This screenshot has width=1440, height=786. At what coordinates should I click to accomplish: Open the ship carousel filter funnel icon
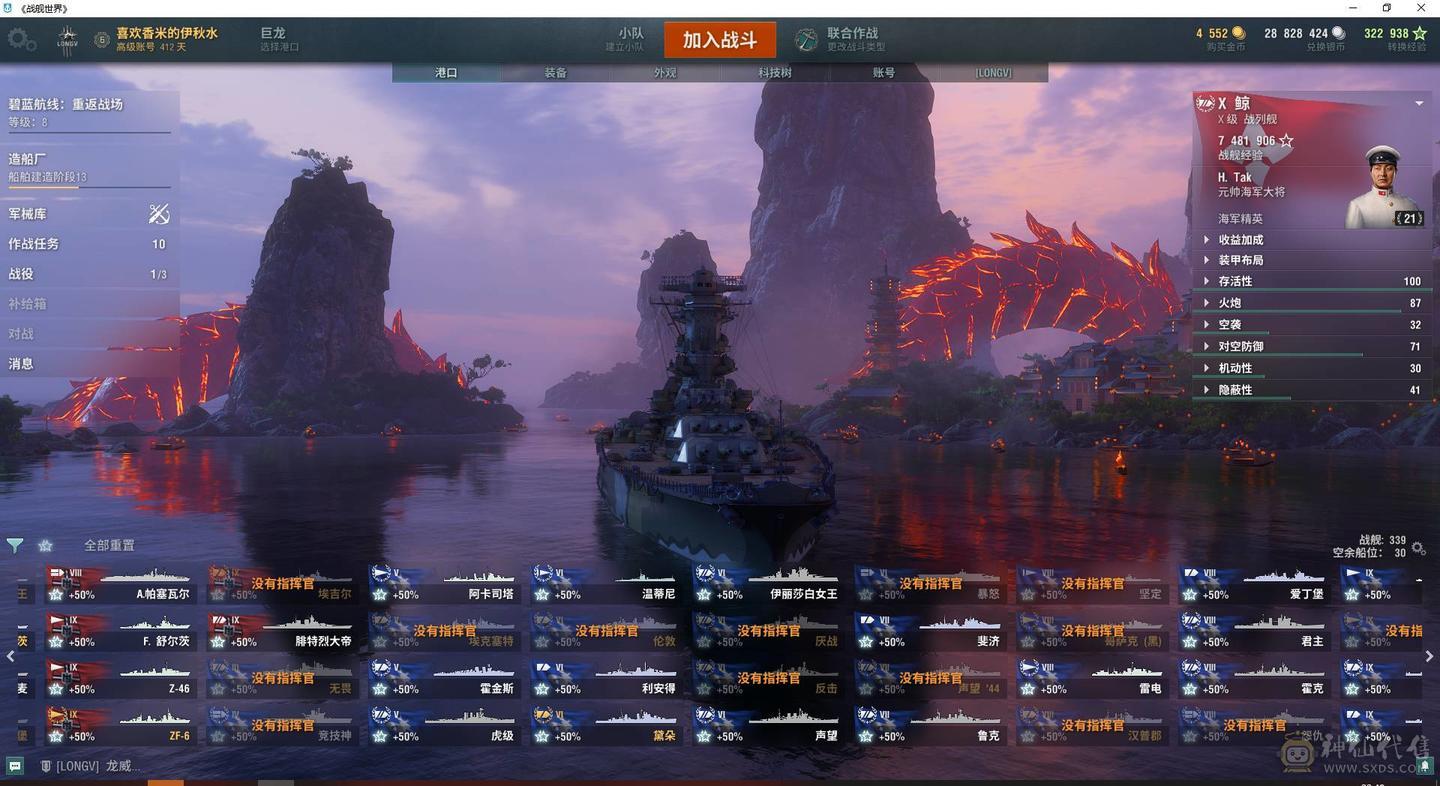15,546
